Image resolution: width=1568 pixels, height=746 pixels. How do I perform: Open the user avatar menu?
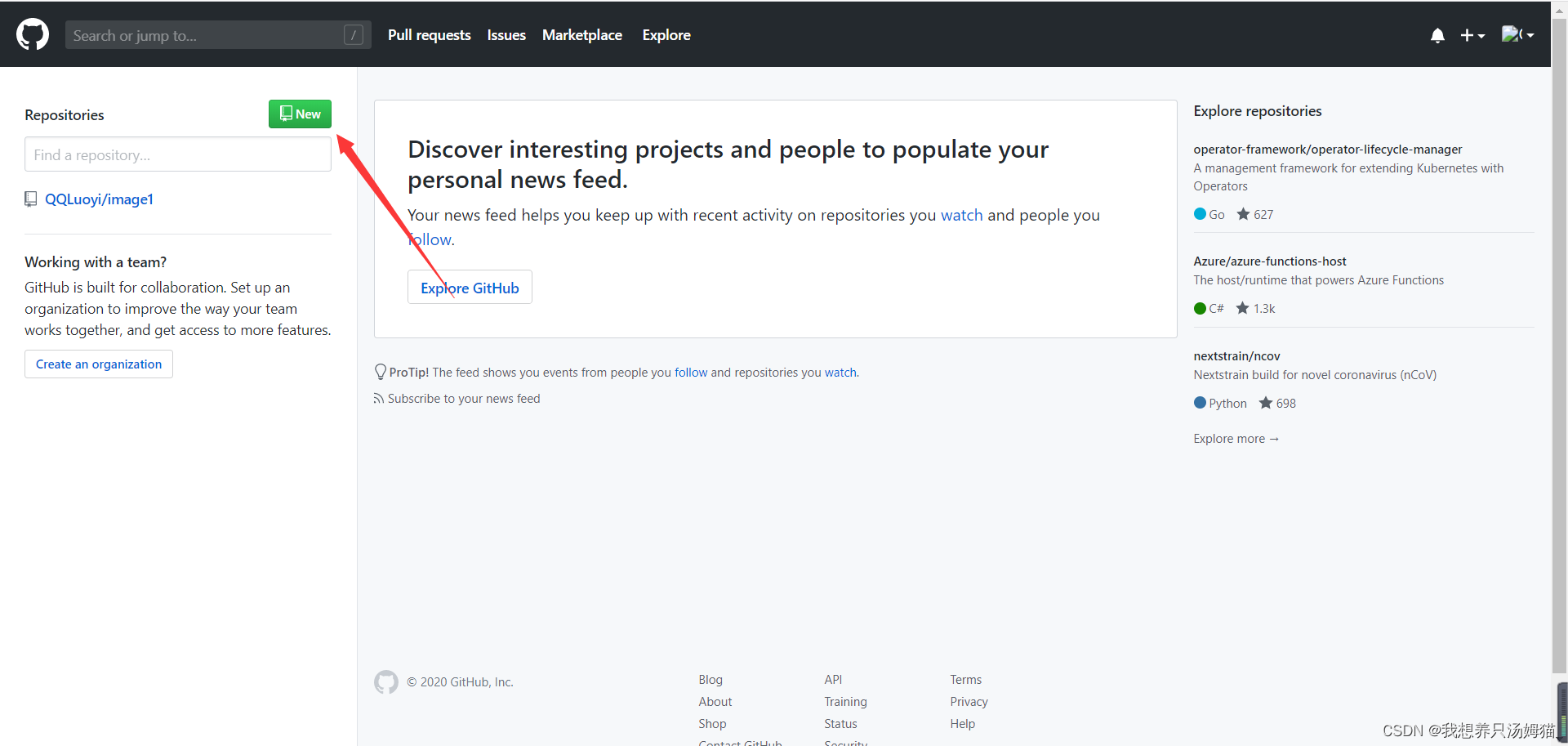(1517, 34)
